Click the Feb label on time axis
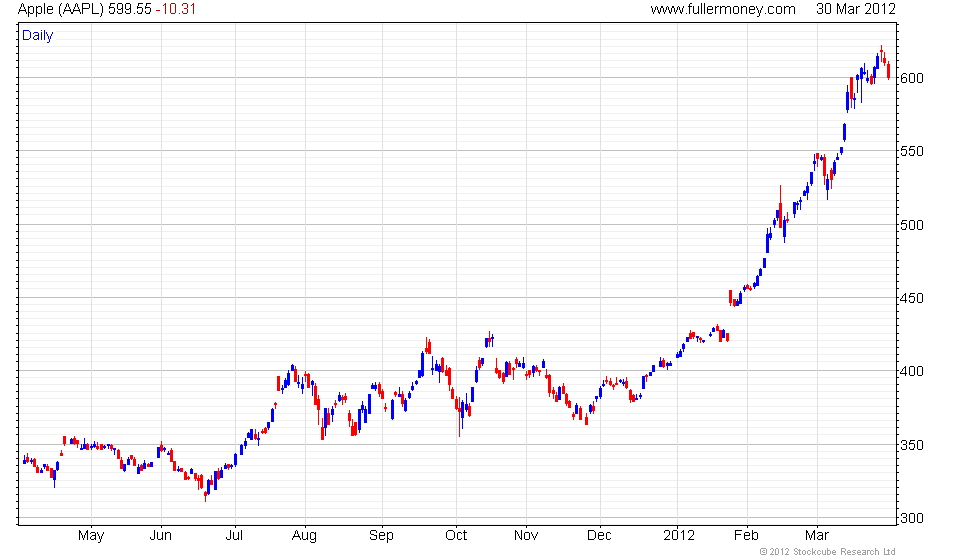The width and height of the screenshot is (980, 560). tap(746, 536)
